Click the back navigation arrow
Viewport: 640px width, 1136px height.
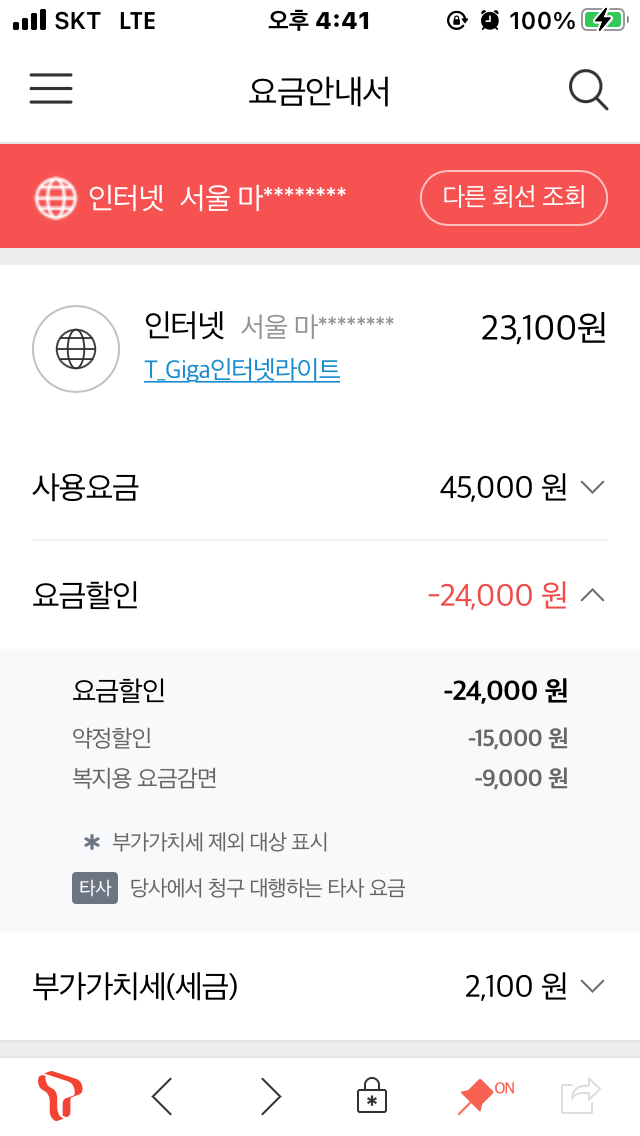pyautogui.click(x=163, y=1096)
